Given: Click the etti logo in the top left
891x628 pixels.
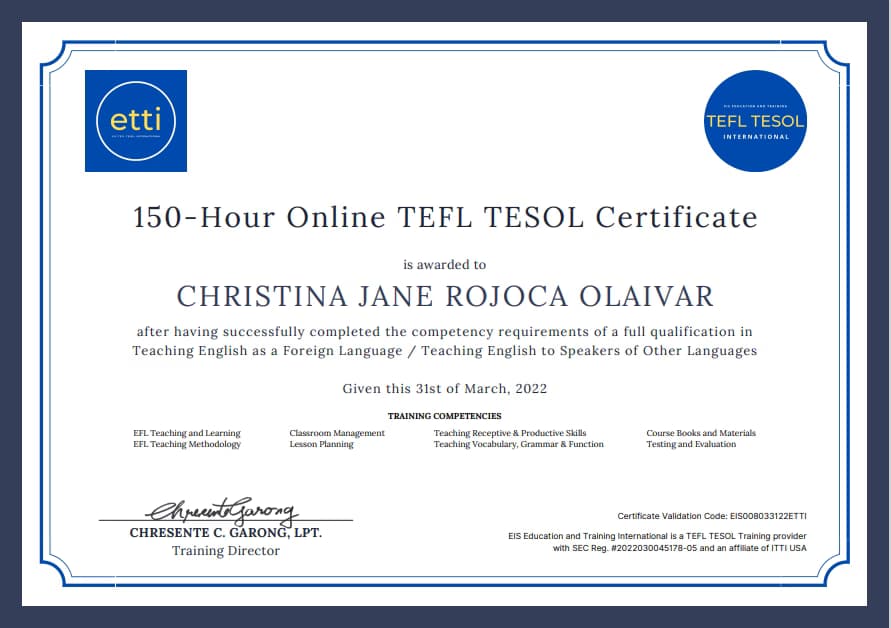Looking at the screenshot, I should [x=136, y=120].
